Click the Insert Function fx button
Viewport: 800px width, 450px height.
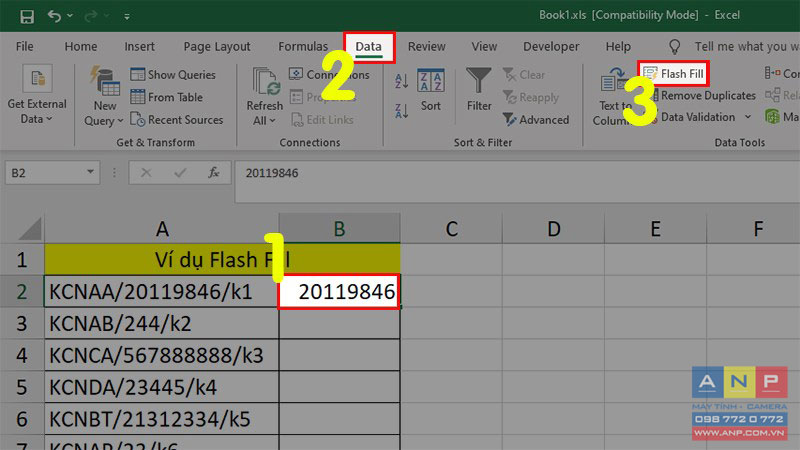[214, 173]
